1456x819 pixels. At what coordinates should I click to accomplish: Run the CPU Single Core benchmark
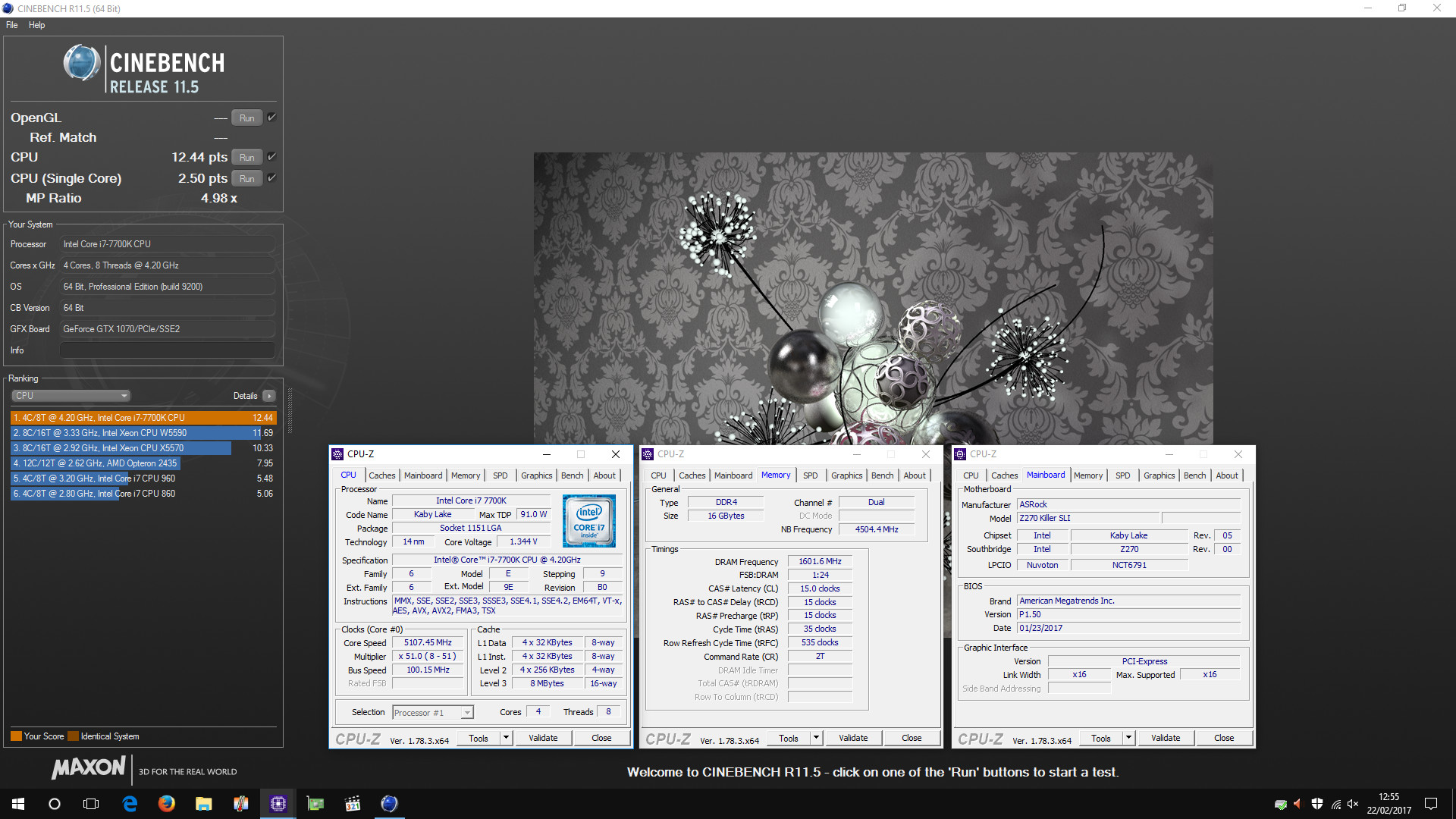tap(247, 178)
